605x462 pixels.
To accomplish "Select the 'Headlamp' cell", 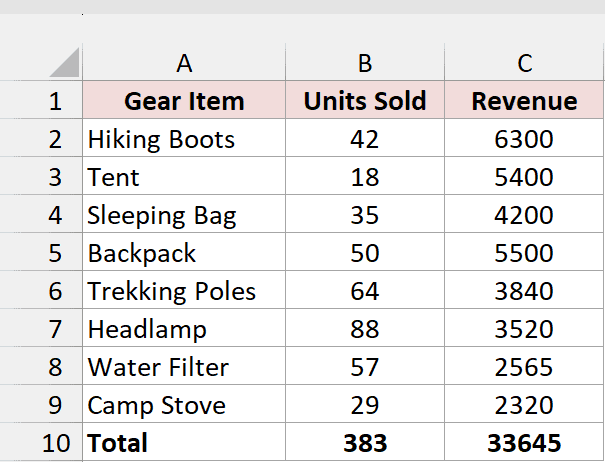I will tap(184, 328).
